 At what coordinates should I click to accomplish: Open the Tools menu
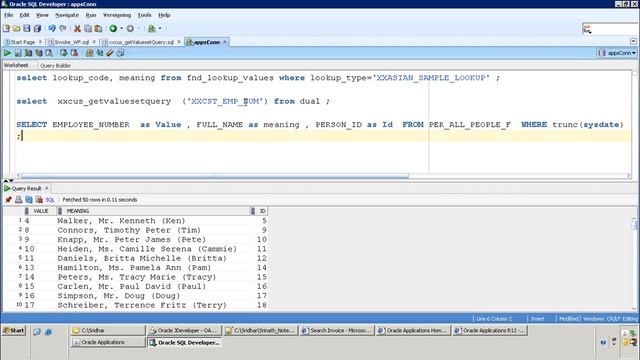144,15
